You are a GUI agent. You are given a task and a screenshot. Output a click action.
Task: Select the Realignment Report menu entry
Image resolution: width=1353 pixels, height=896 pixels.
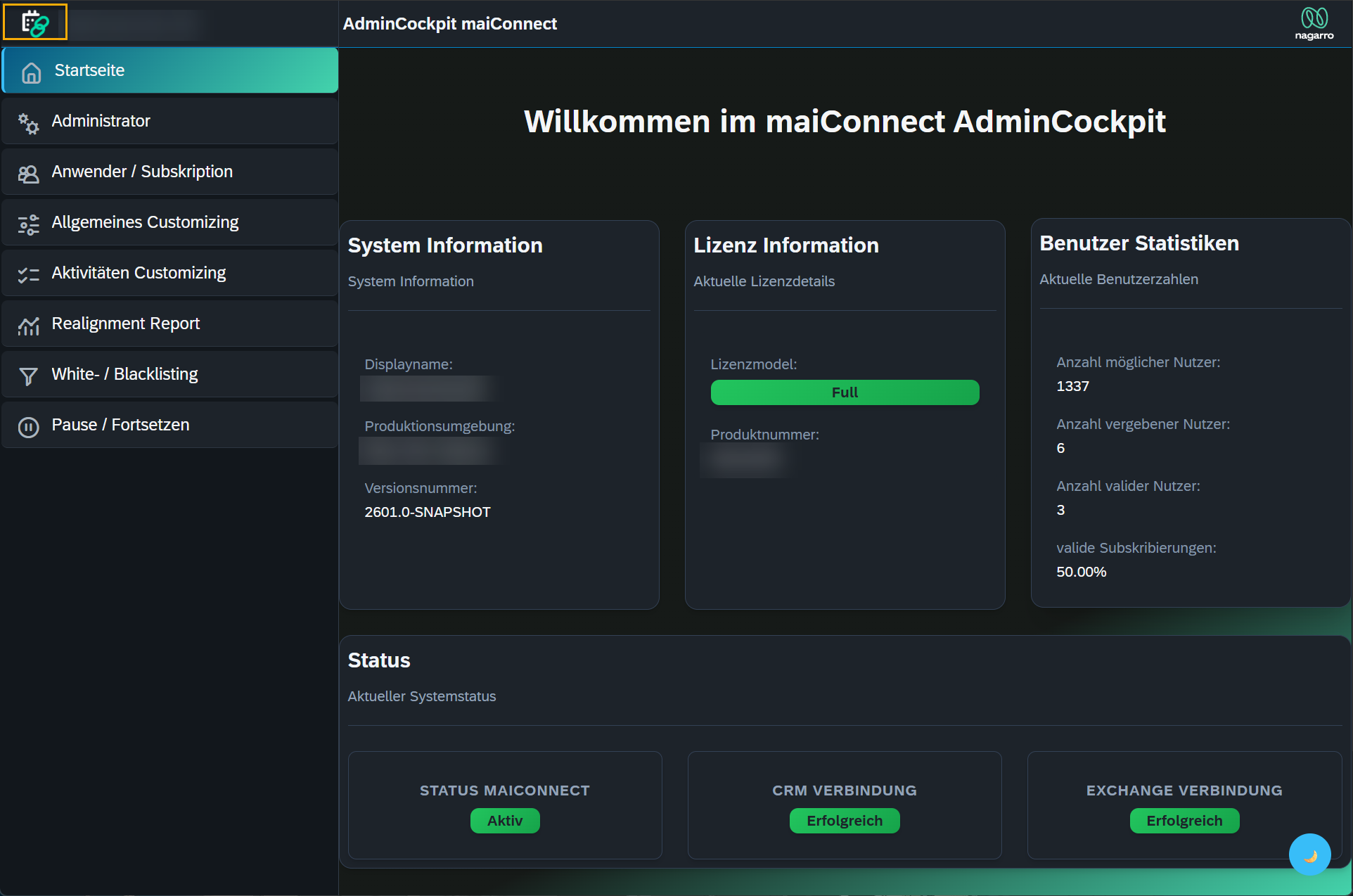(125, 324)
